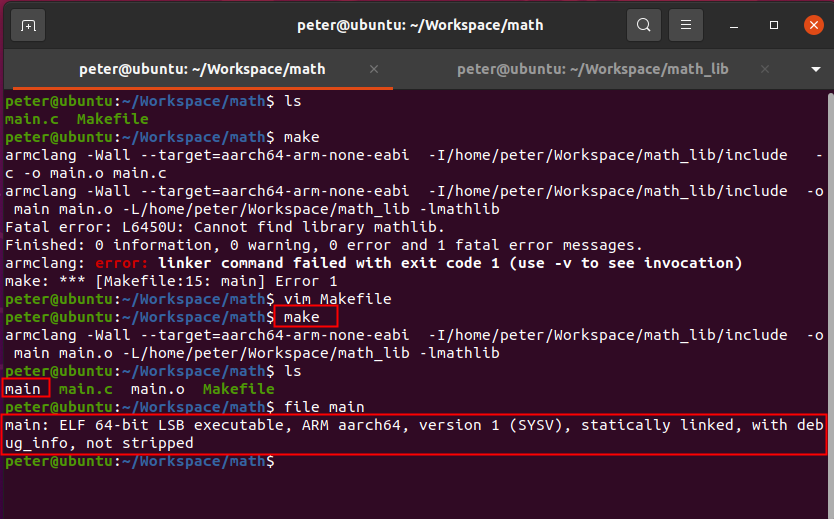This screenshot has width=834, height=519.
Task: Click the window title in the header bar
Action: [420, 25]
